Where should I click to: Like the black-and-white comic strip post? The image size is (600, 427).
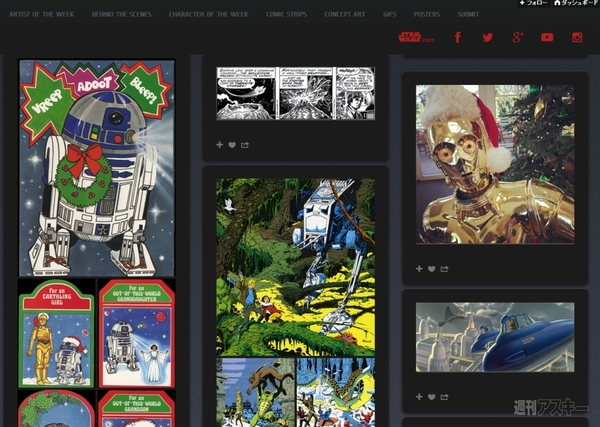232,145
